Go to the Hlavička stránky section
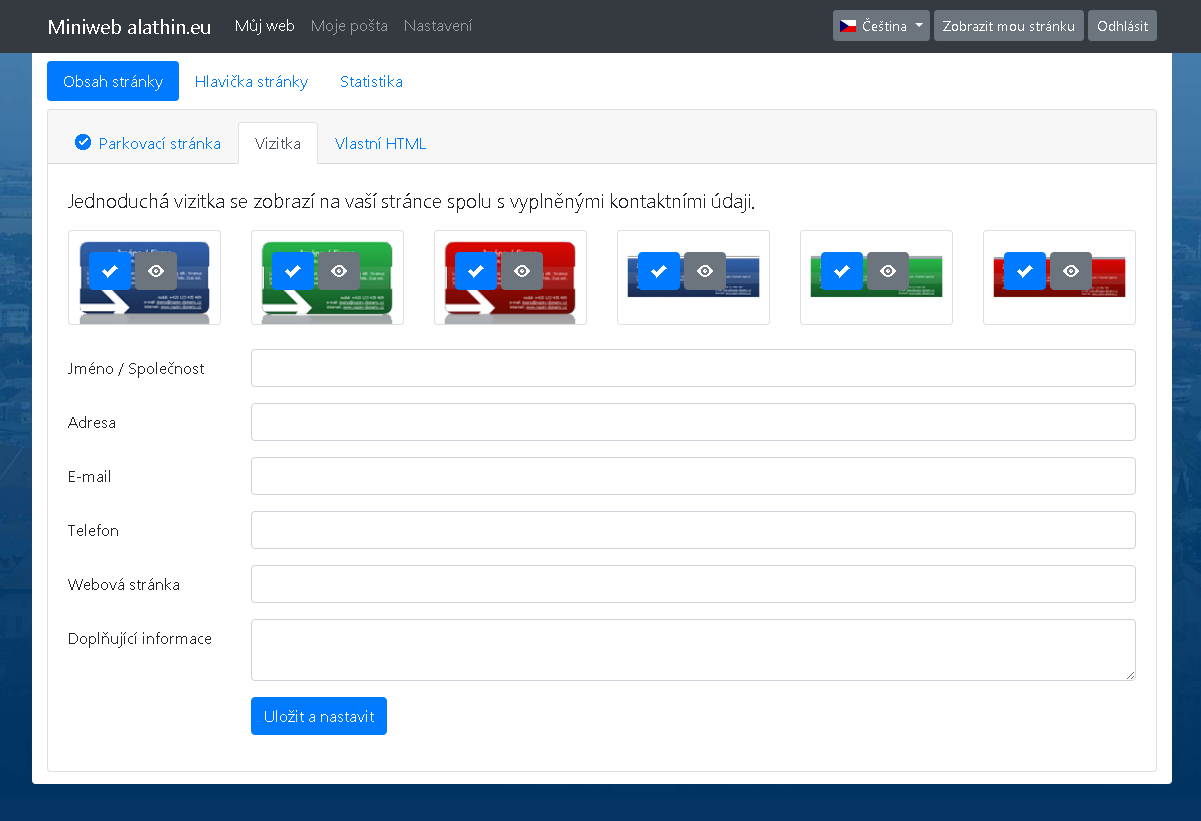Viewport: 1201px width, 821px height. click(251, 82)
